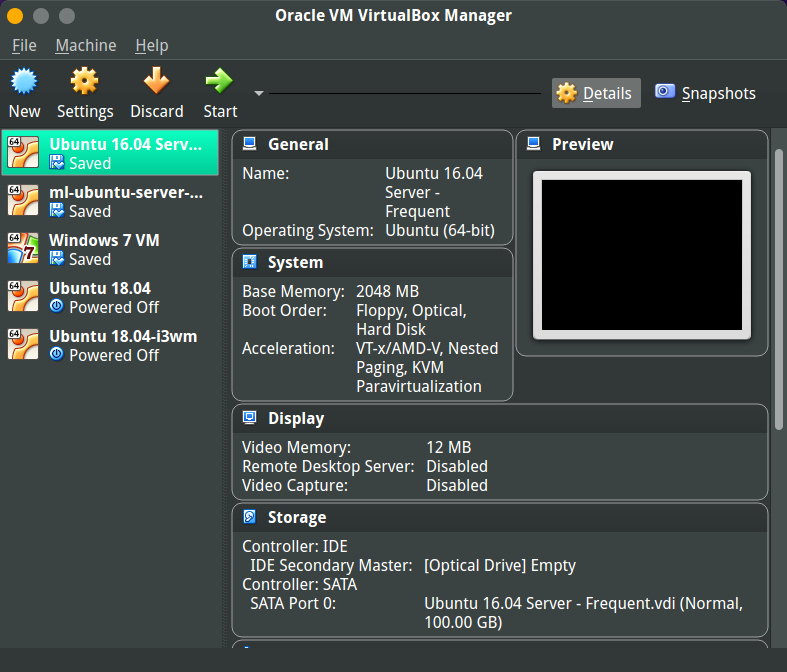Start the VM with green arrow
Image resolution: width=787 pixels, height=672 pixels.
(x=219, y=81)
